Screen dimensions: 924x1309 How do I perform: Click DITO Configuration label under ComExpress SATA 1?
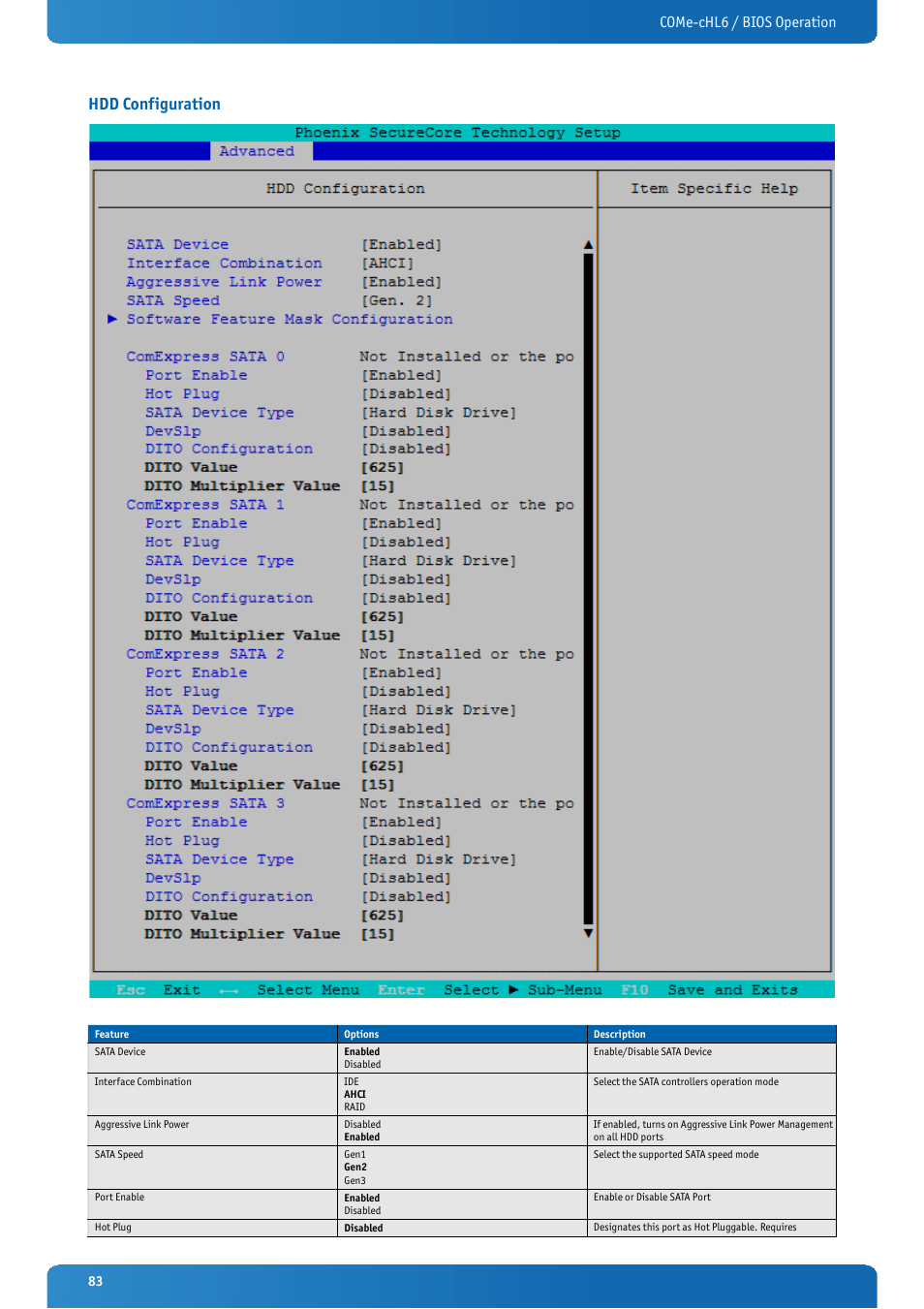click(x=229, y=598)
